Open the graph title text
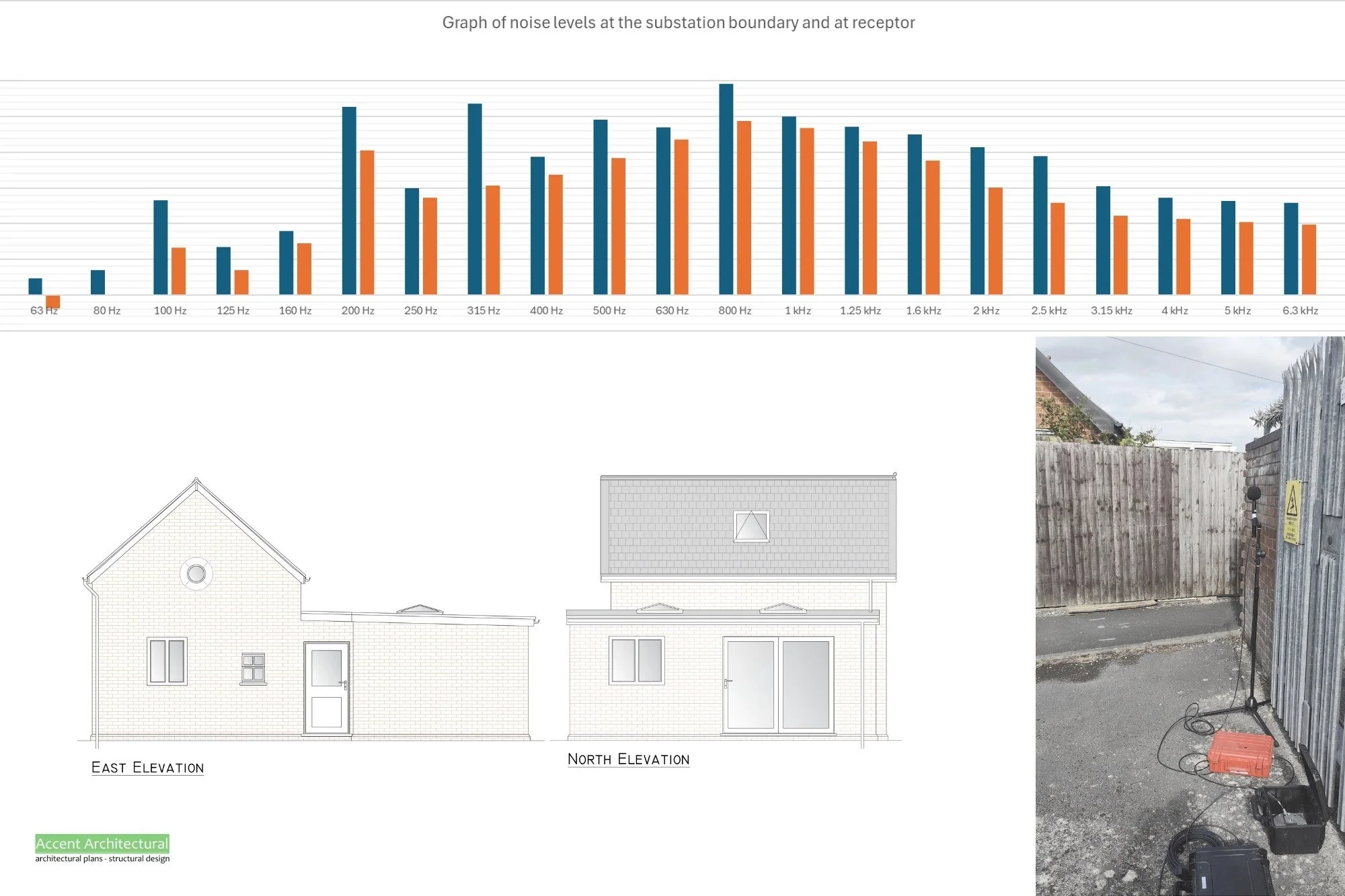Image resolution: width=1345 pixels, height=896 pixels. point(678,22)
